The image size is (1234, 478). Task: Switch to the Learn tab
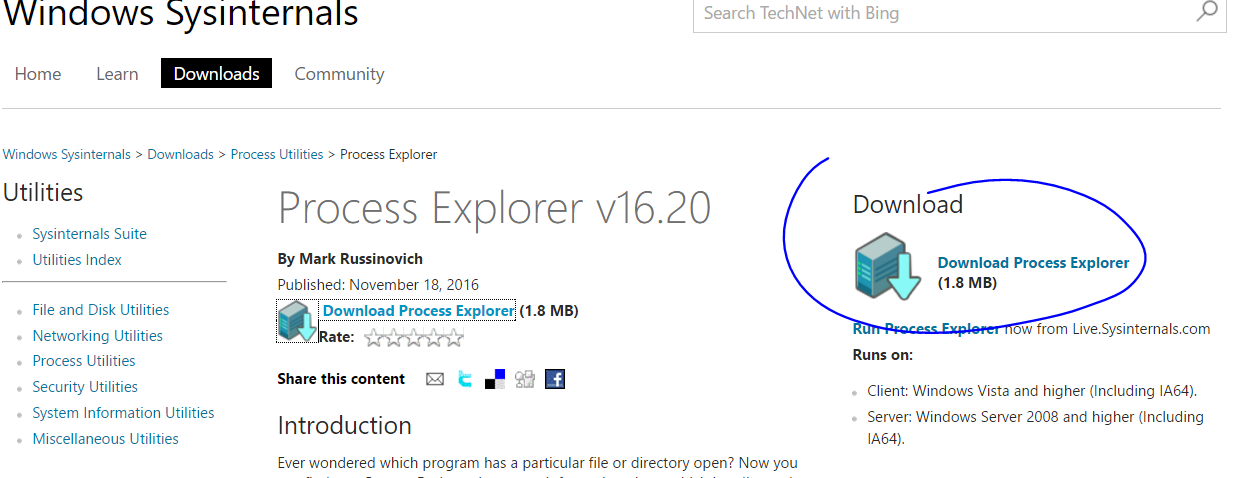117,74
